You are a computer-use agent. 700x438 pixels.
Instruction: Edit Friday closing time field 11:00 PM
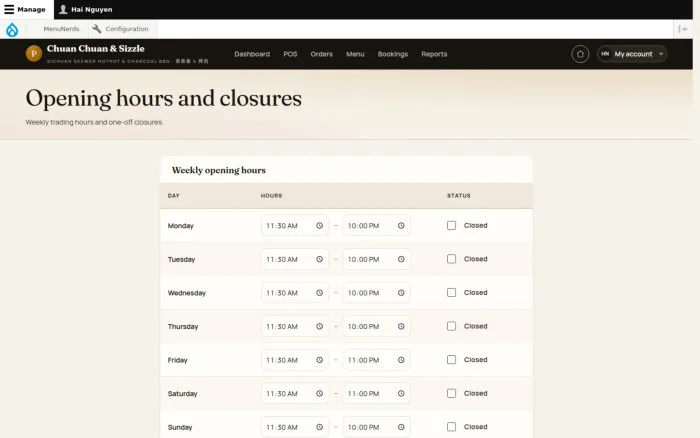376,360
